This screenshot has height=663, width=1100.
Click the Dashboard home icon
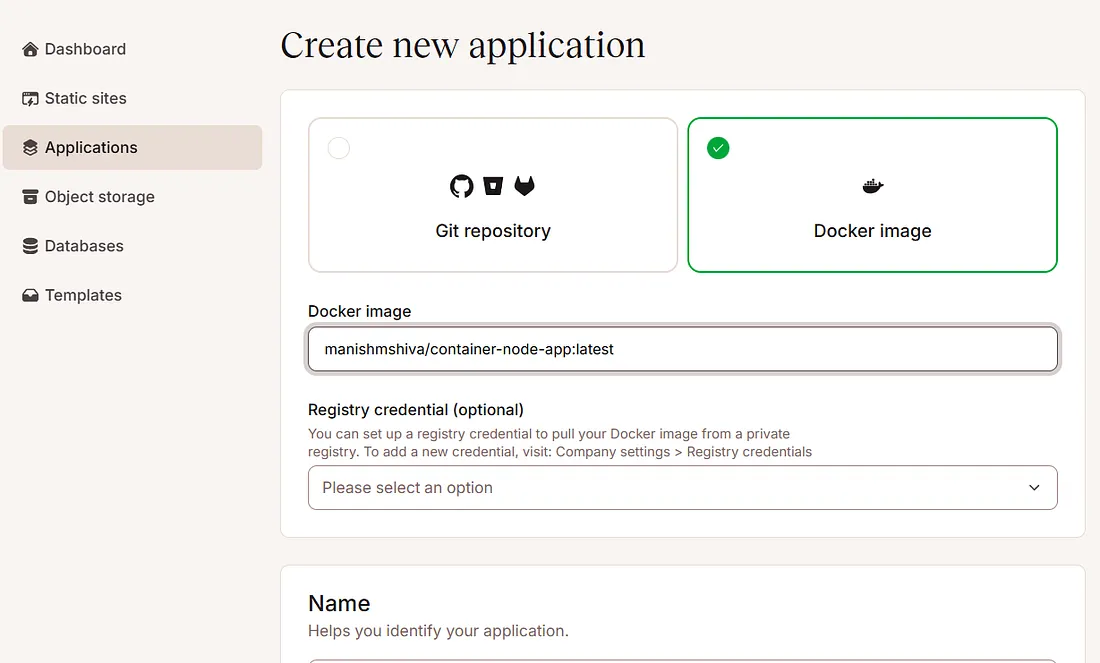(28, 48)
